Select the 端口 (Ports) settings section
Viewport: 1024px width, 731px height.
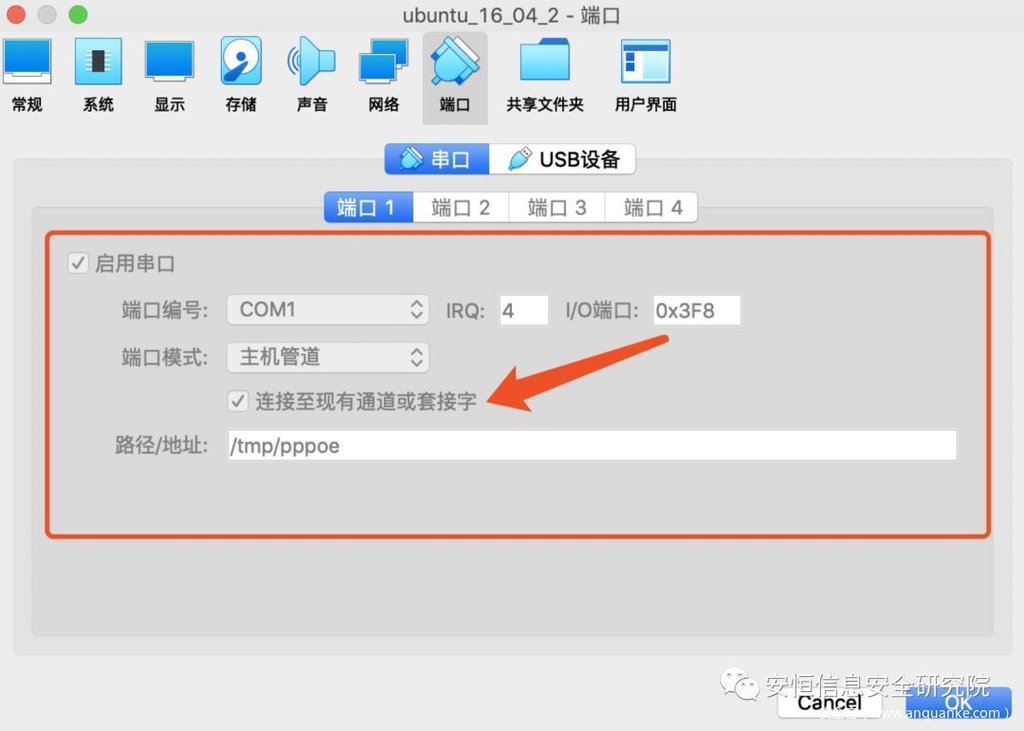[x=455, y=78]
